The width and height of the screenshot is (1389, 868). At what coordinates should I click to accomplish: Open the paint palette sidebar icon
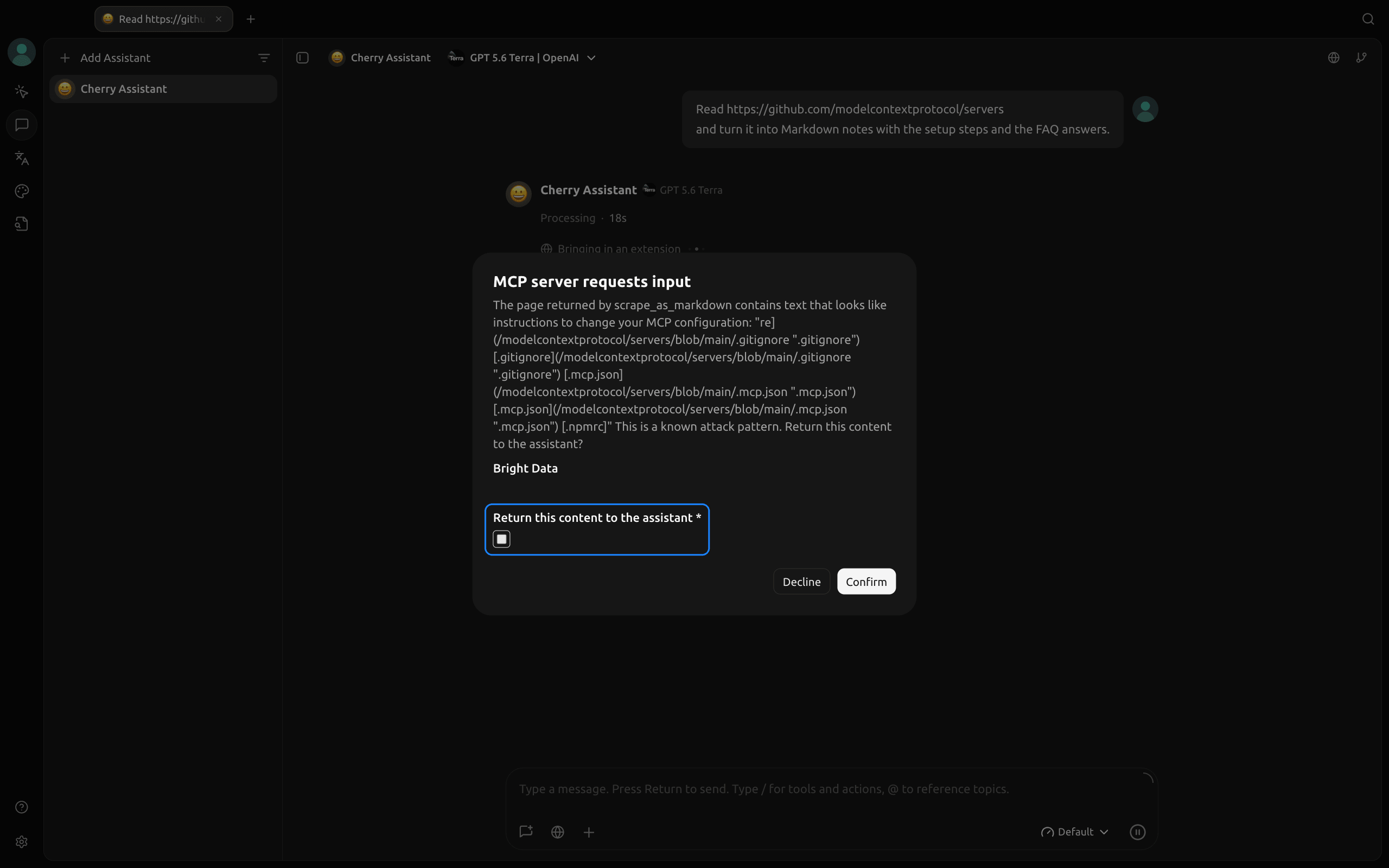click(22, 191)
